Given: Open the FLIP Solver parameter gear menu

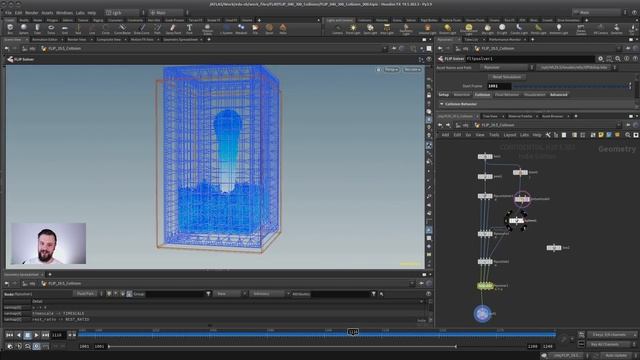Looking at the screenshot, I should pyautogui.click(x=600, y=59).
